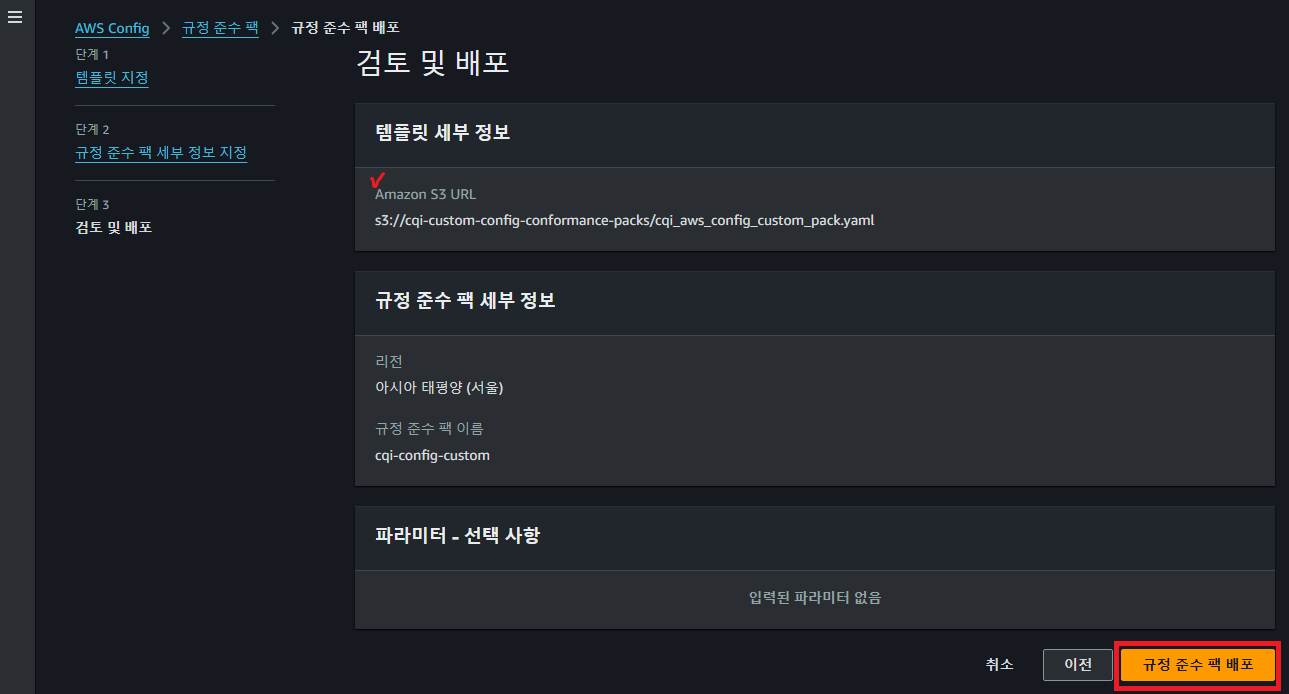The width and height of the screenshot is (1289, 694).
Task: Jump to step 2 규정 준수 팩 세부 정보 지정
Action: click(161, 153)
